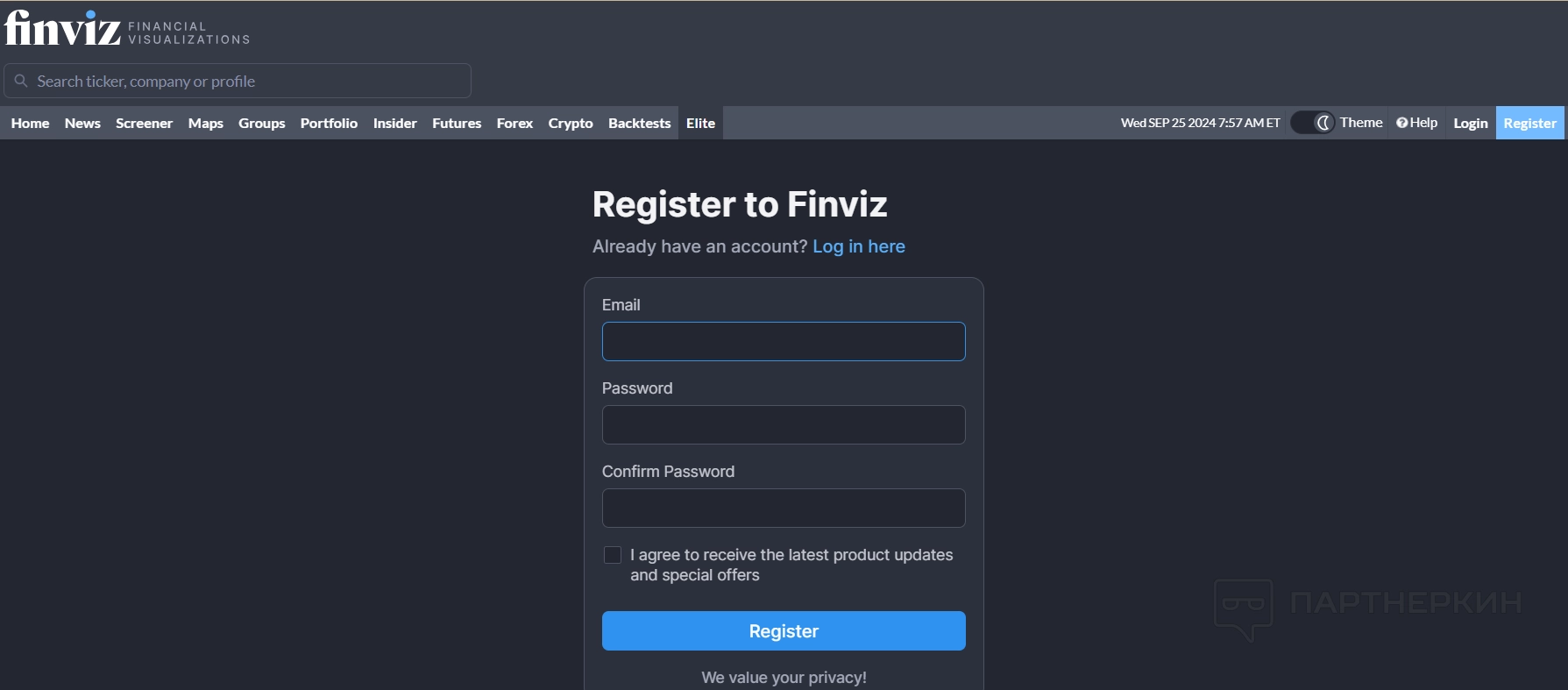Image resolution: width=1568 pixels, height=690 pixels.
Task: Focus the Email input field
Action: tap(784, 342)
